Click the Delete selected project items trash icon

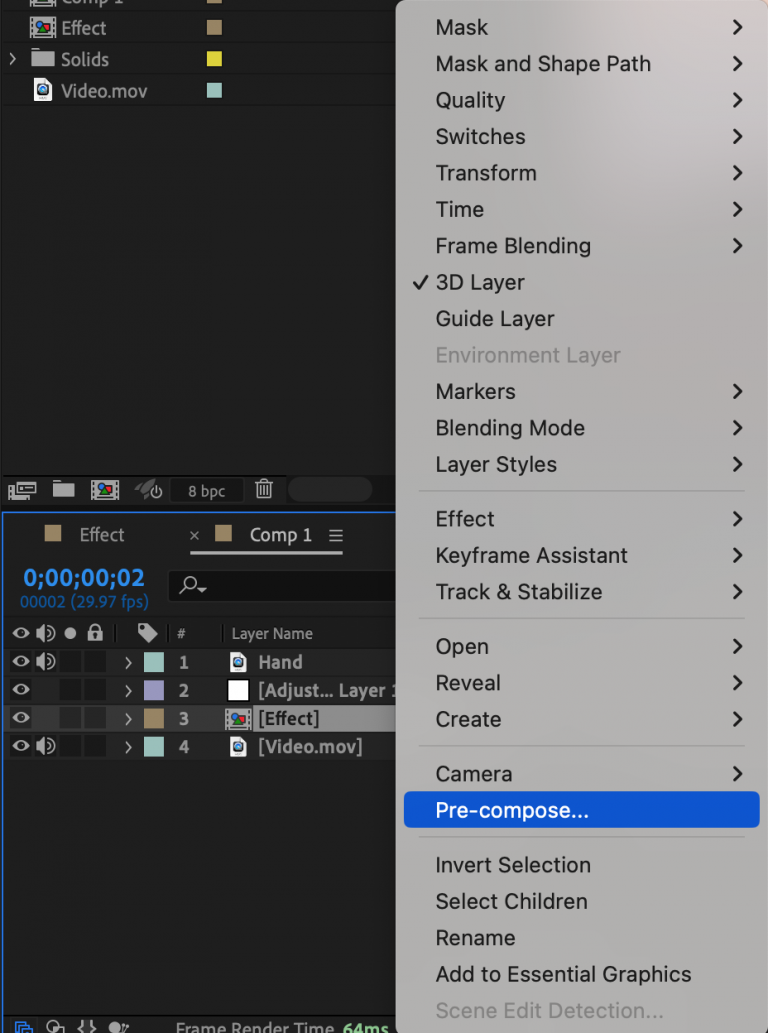(263, 490)
